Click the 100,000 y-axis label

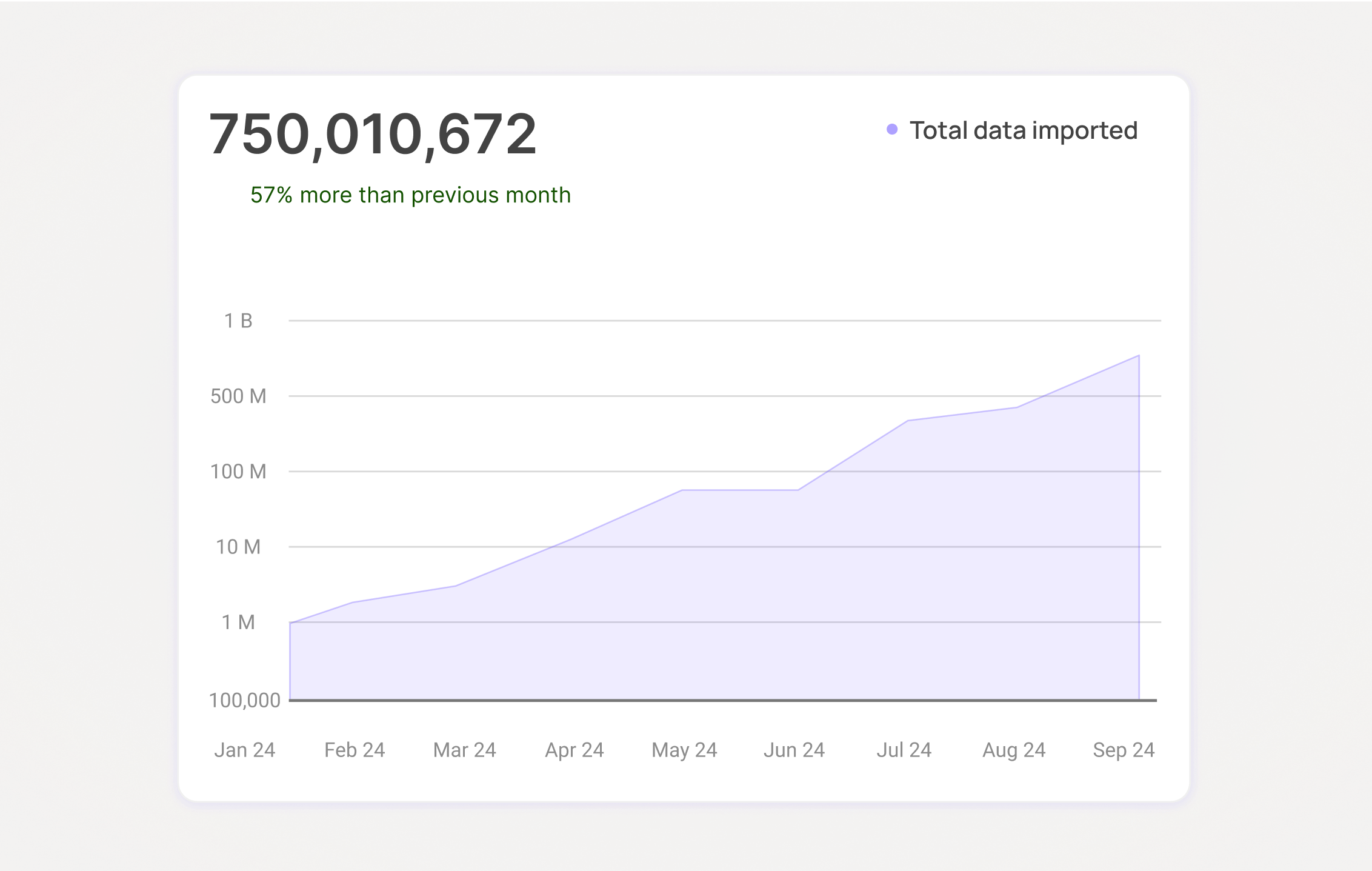(244, 700)
